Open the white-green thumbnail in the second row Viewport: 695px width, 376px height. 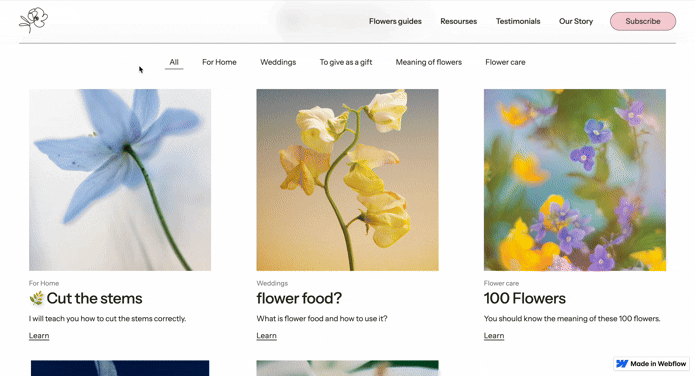tap(348, 368)
